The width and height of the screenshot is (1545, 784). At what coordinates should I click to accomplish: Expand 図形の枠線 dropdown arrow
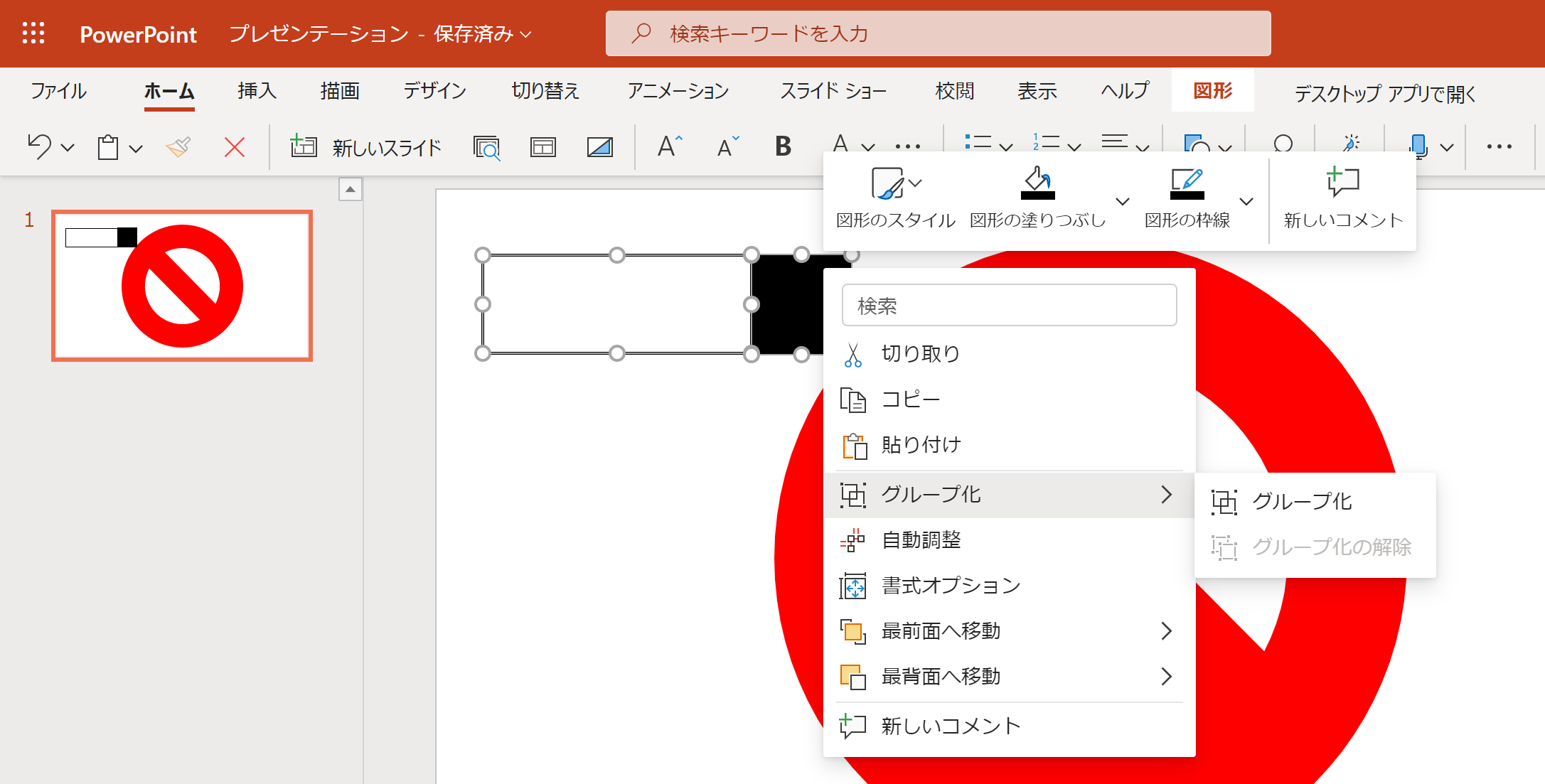[1246, 201]
